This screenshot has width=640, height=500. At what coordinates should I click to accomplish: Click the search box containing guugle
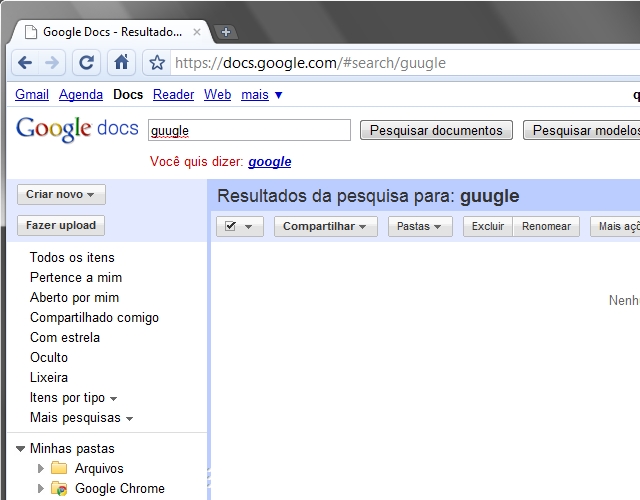[249, 130]
